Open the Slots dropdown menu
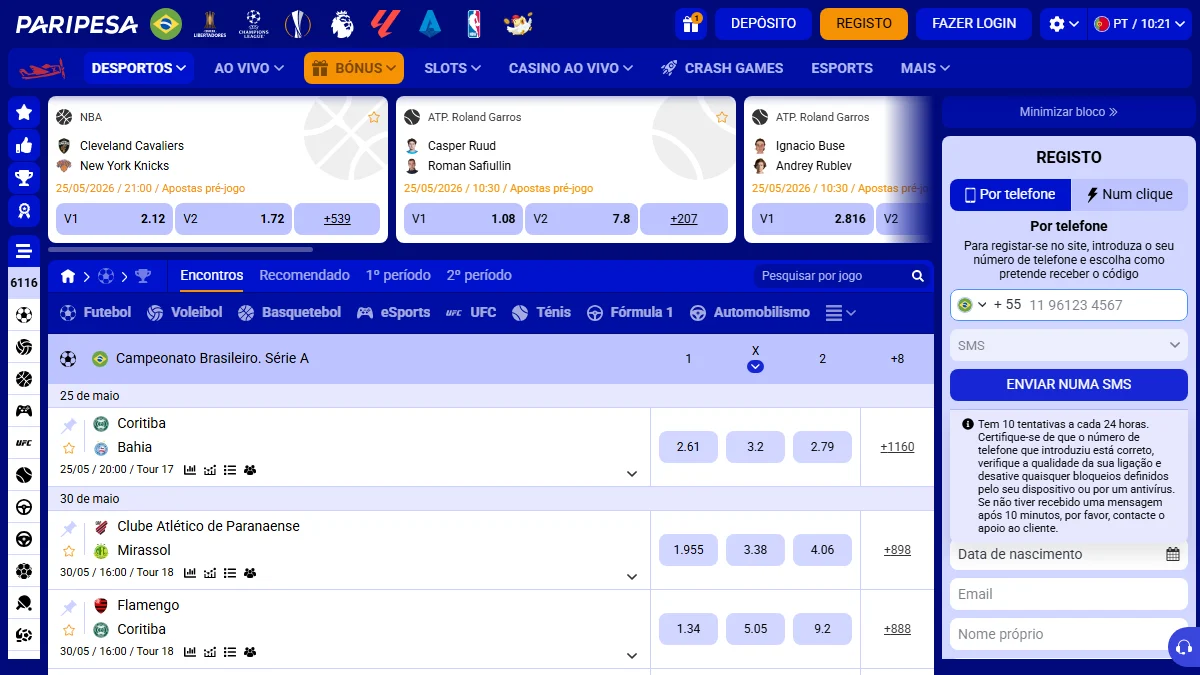This screenshot has height=675, width=1200. click(452, 68)
